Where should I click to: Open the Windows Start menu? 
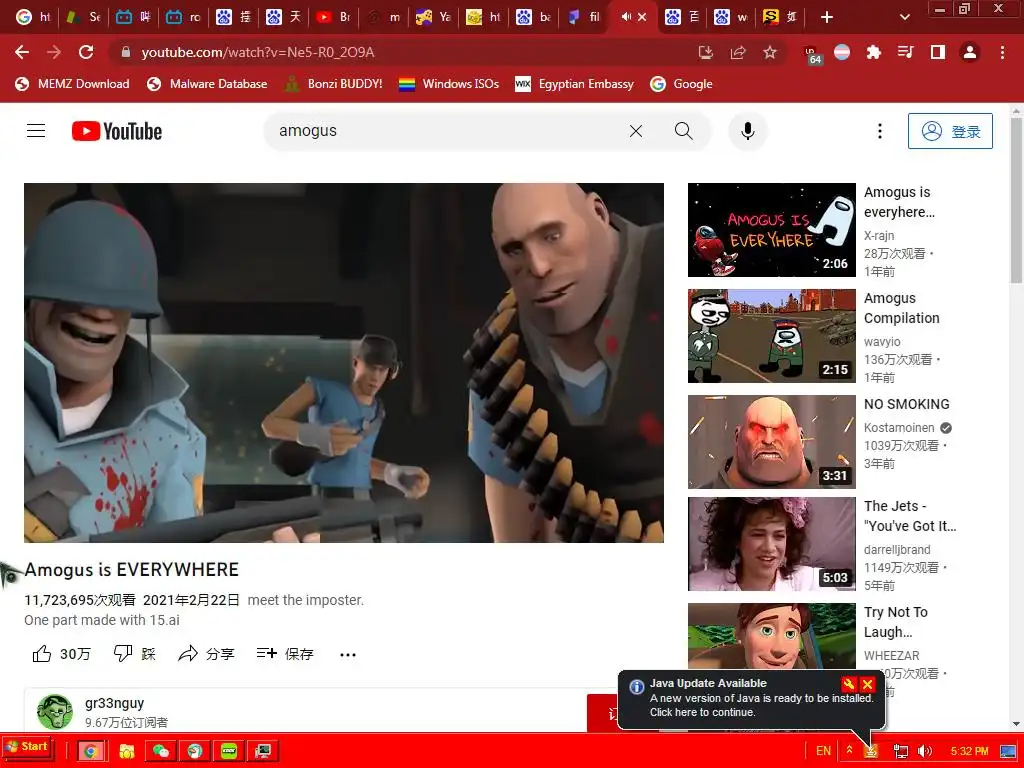27,747
